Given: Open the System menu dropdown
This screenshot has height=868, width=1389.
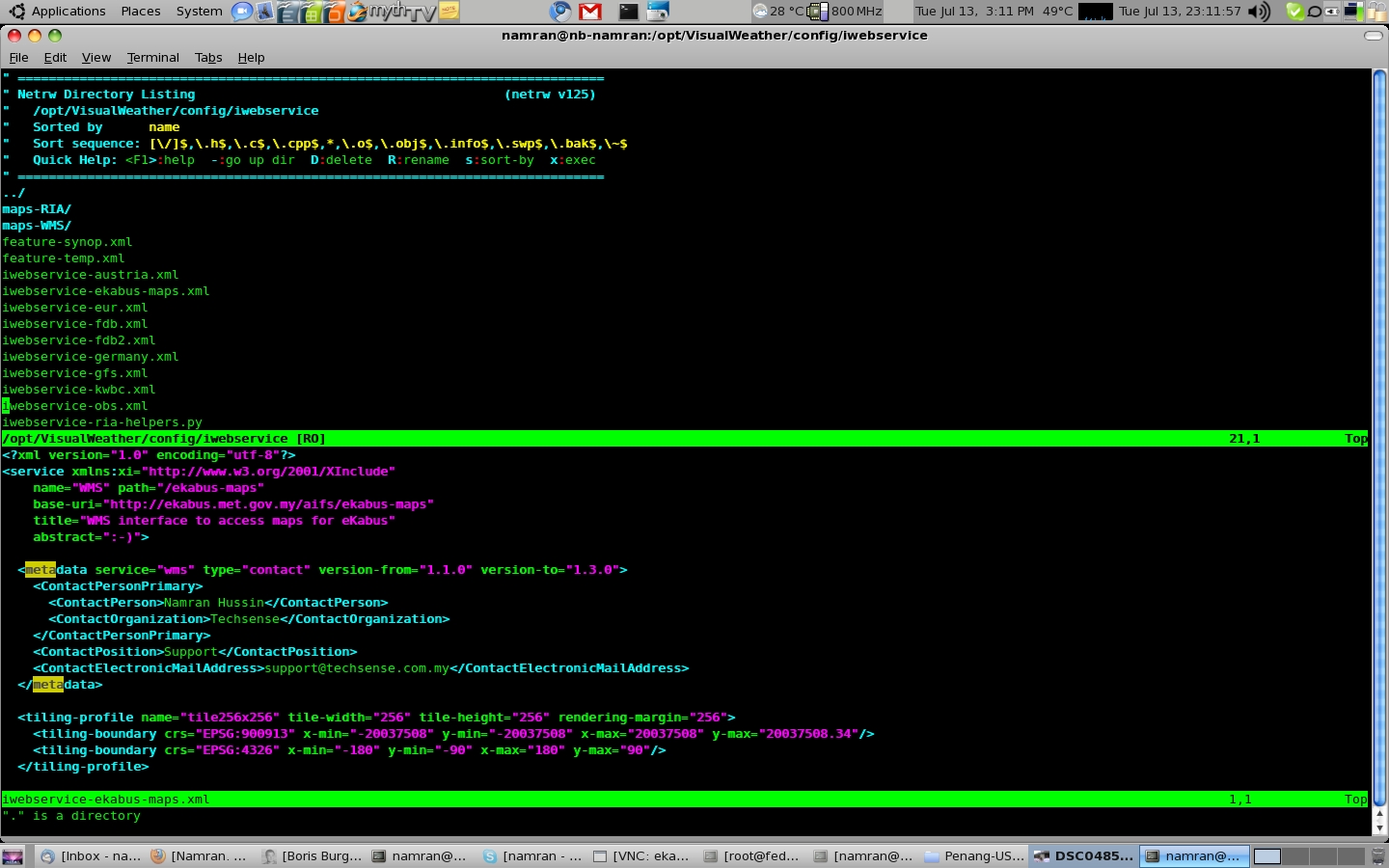Looking at the screenshot, I should point(199,12).
